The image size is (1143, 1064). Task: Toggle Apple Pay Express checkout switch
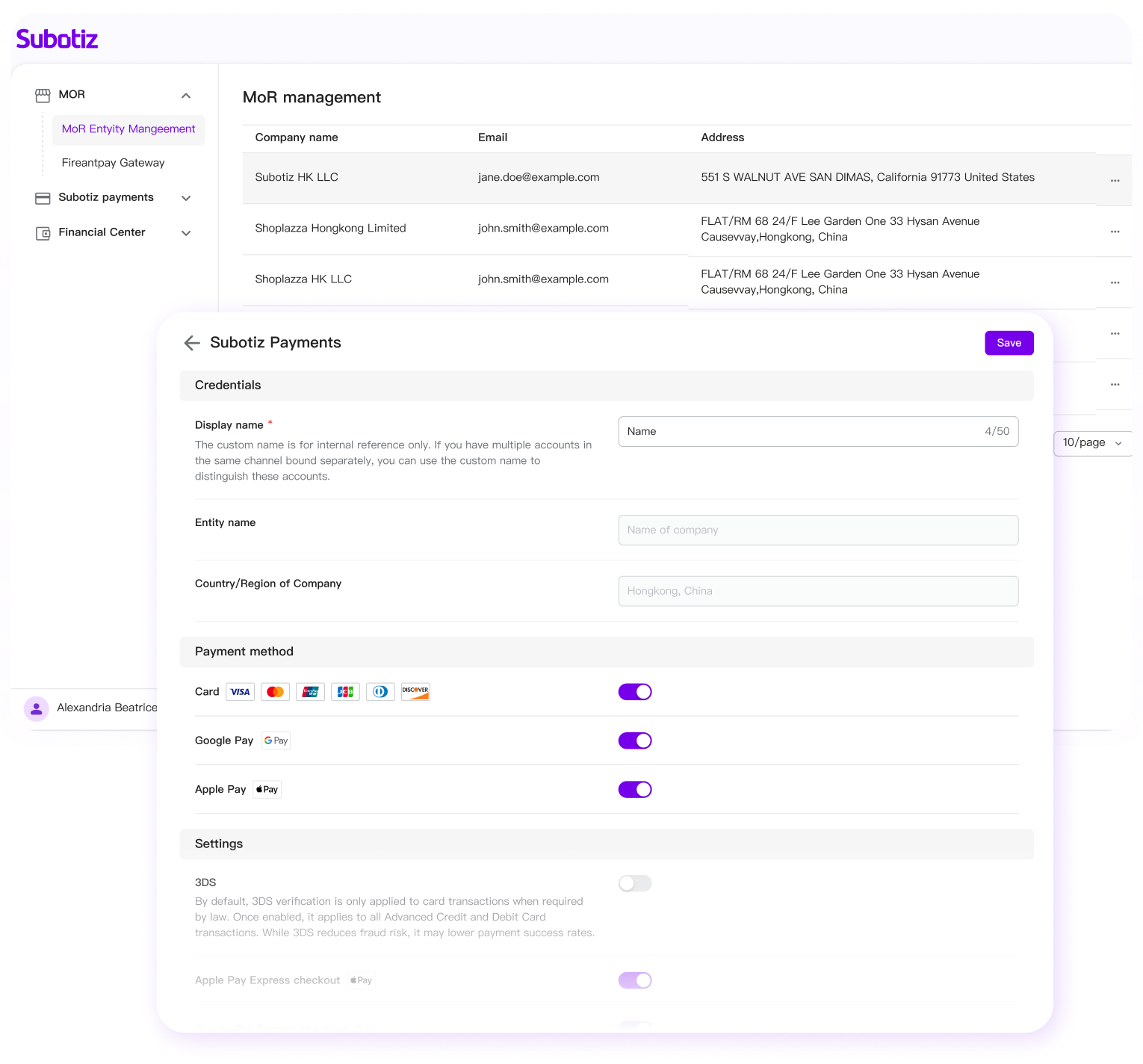click(x=635, y=980)
